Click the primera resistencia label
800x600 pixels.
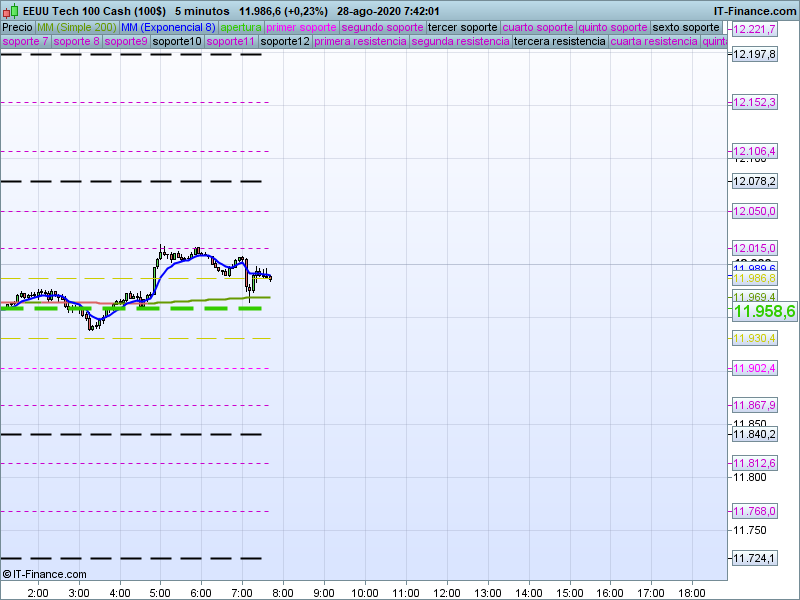[360, 42]
